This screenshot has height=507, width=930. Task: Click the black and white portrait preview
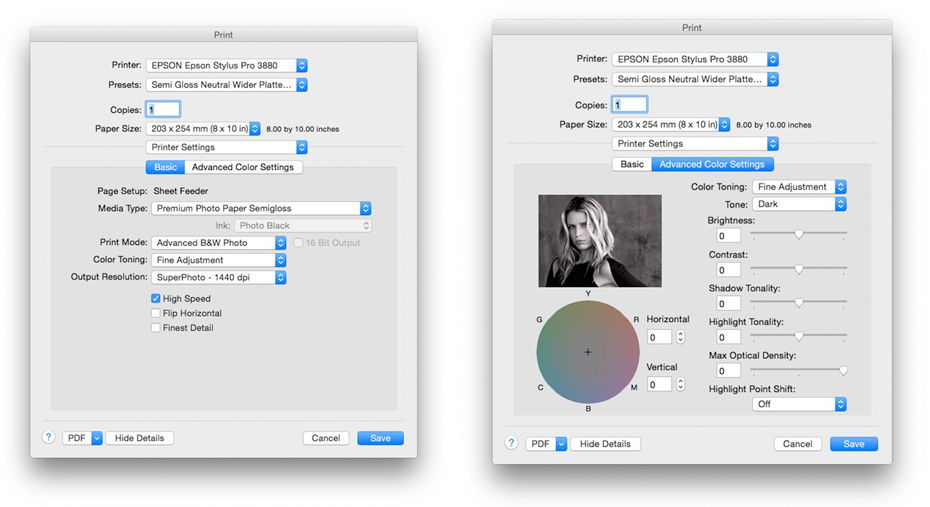click(x=585, y=241)
